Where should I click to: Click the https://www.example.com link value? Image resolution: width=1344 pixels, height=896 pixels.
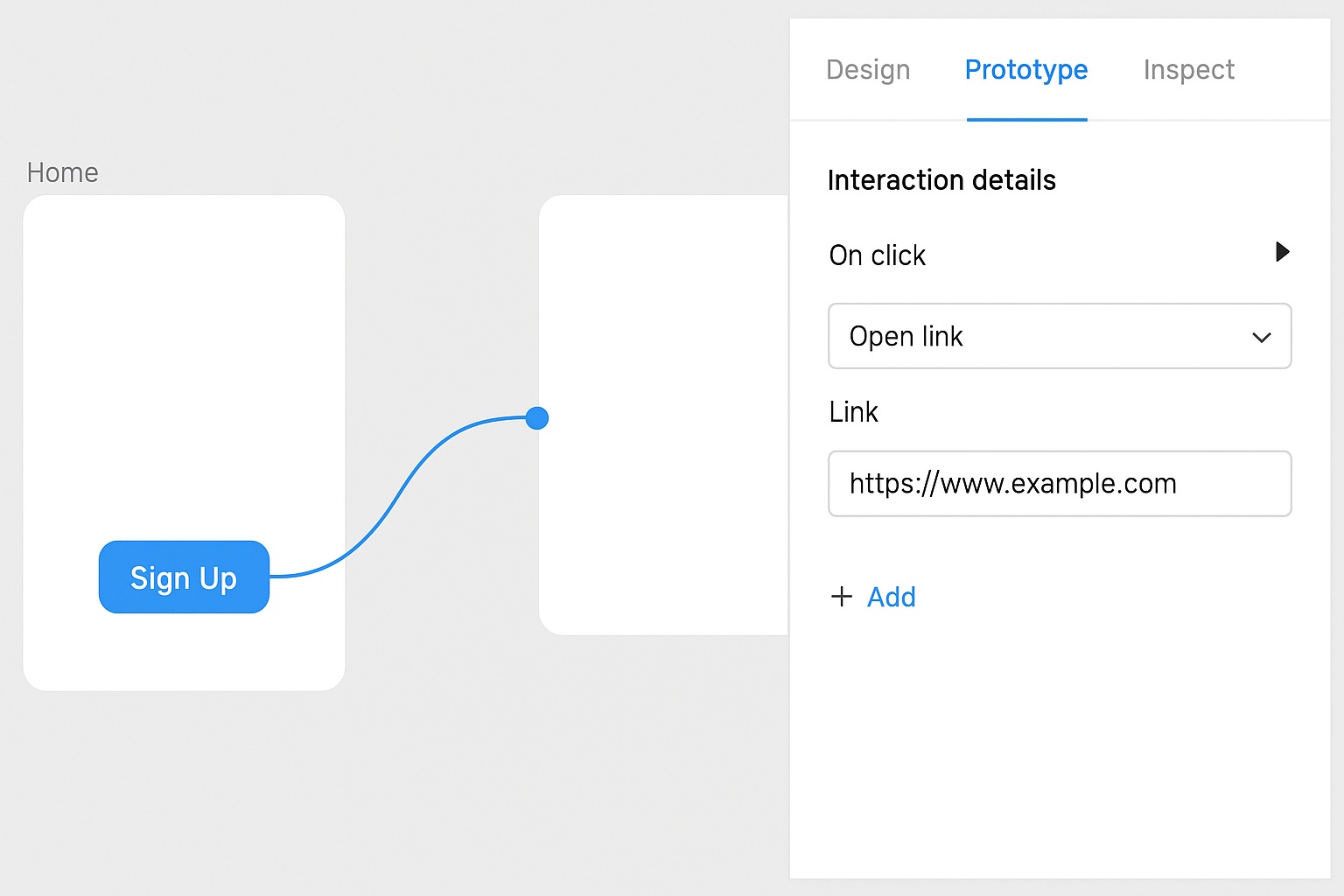pyautogui.click(x=1012, y=483)
